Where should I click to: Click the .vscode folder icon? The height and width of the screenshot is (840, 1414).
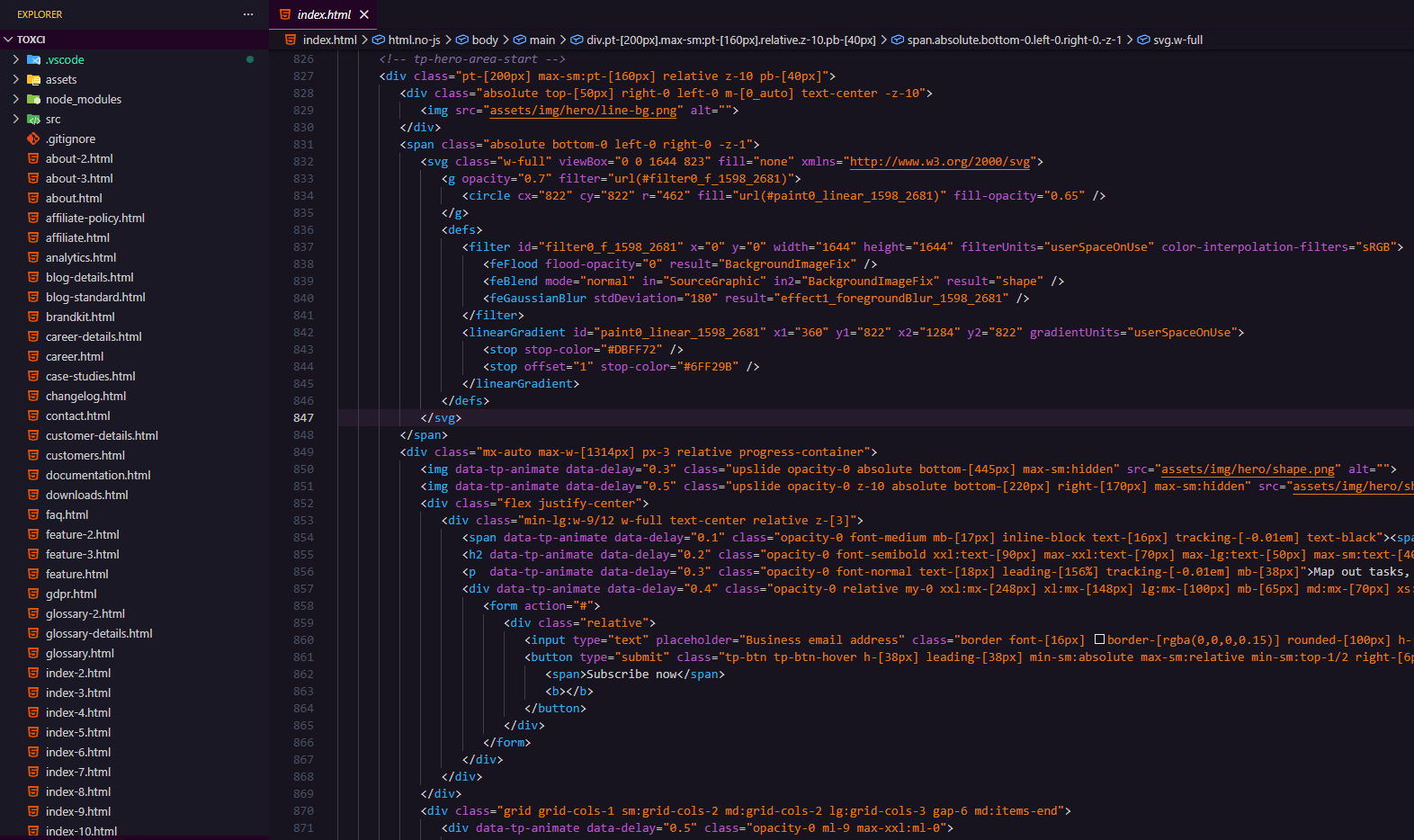tap(33, 59)
